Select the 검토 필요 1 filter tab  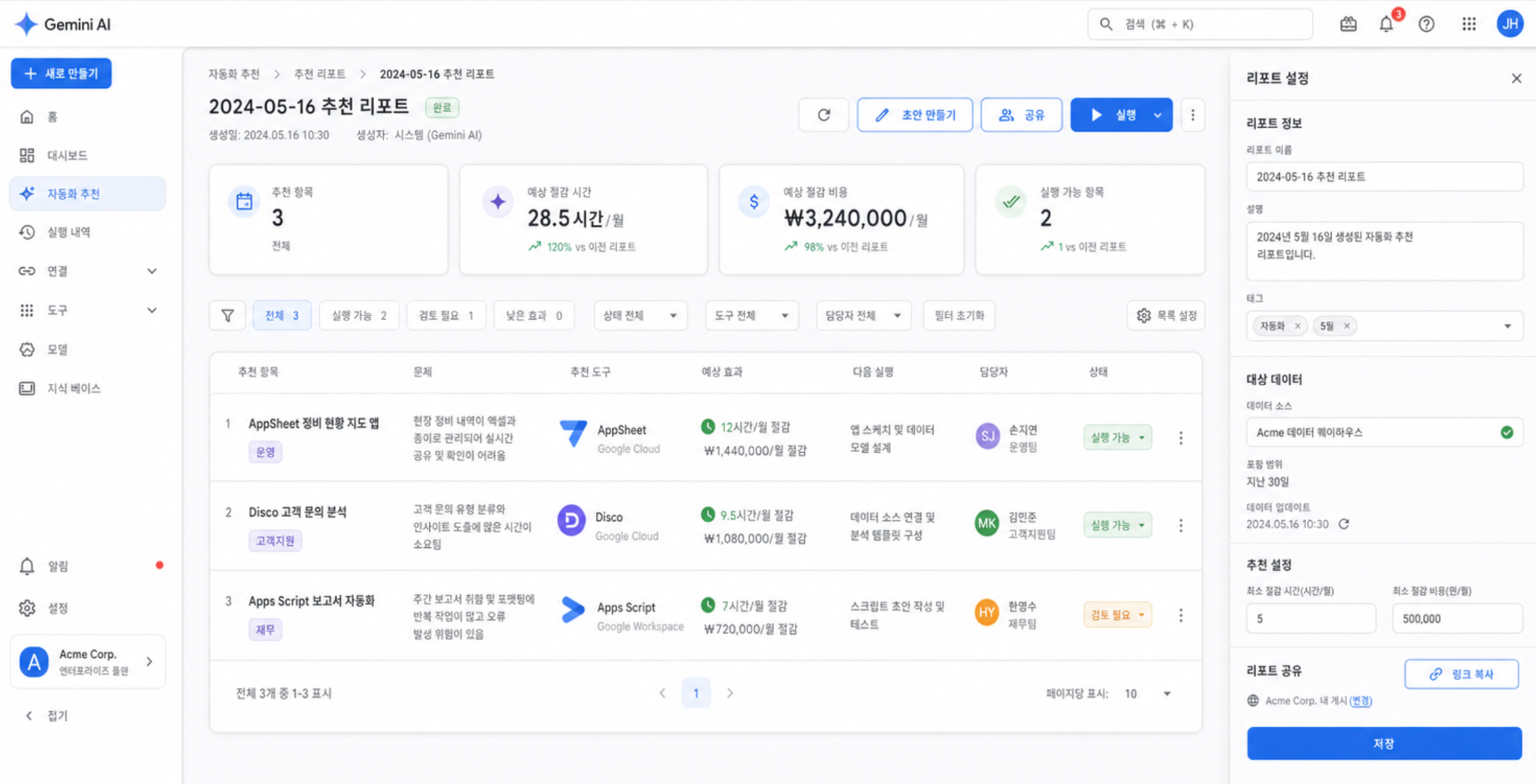click(446, 315)
